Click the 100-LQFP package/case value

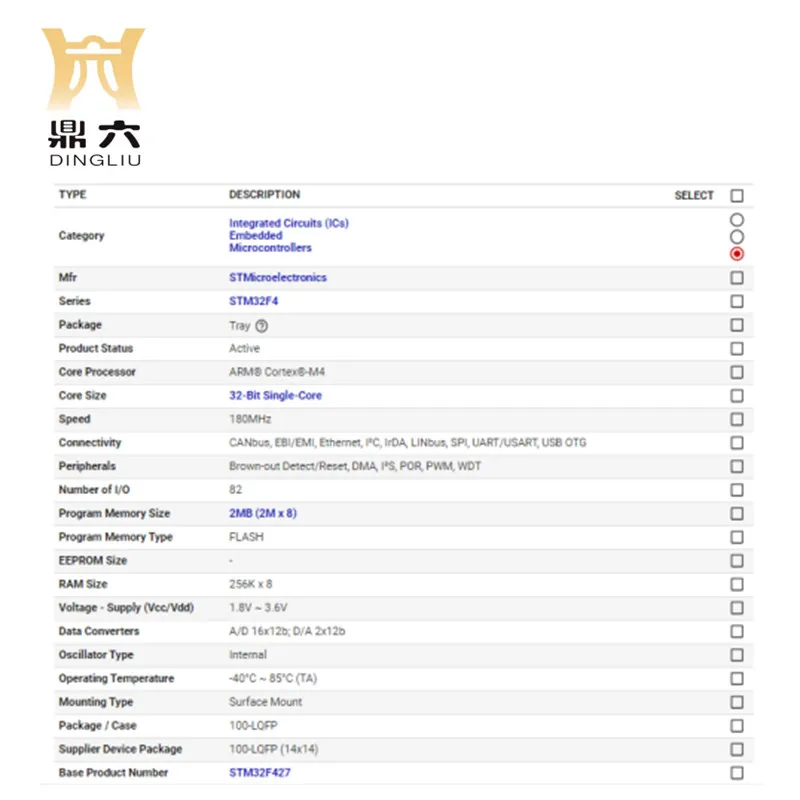pos(254,726)
